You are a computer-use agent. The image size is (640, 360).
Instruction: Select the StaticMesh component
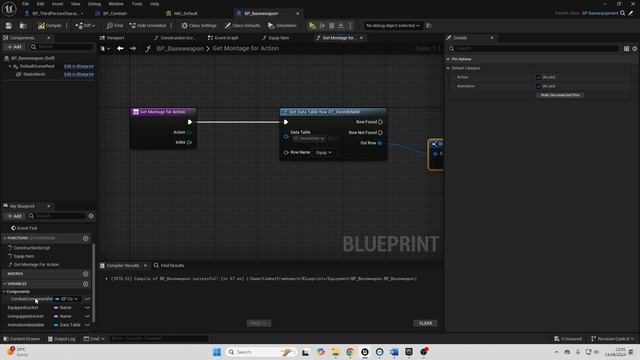[34, 74]
